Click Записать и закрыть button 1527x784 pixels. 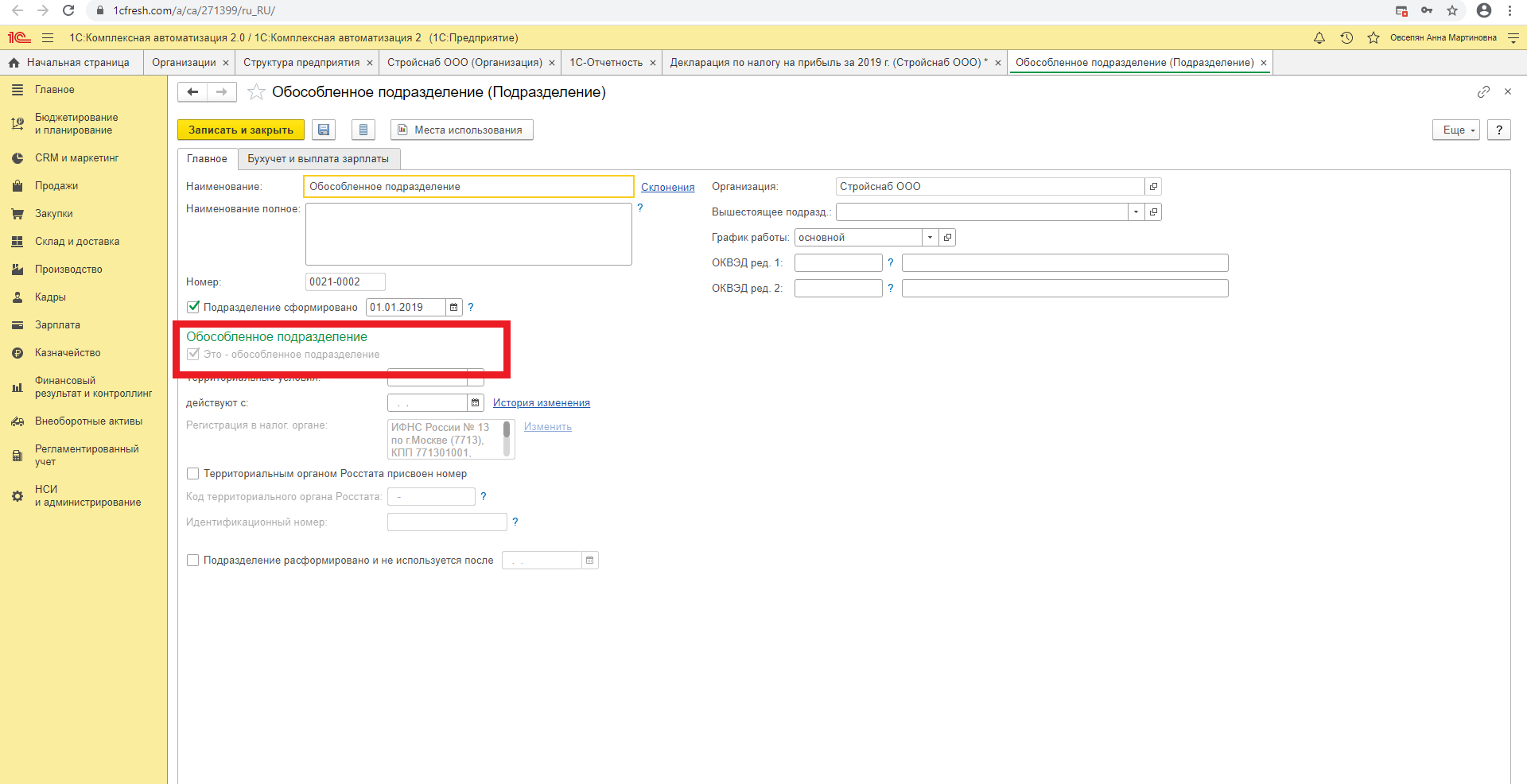241,130
